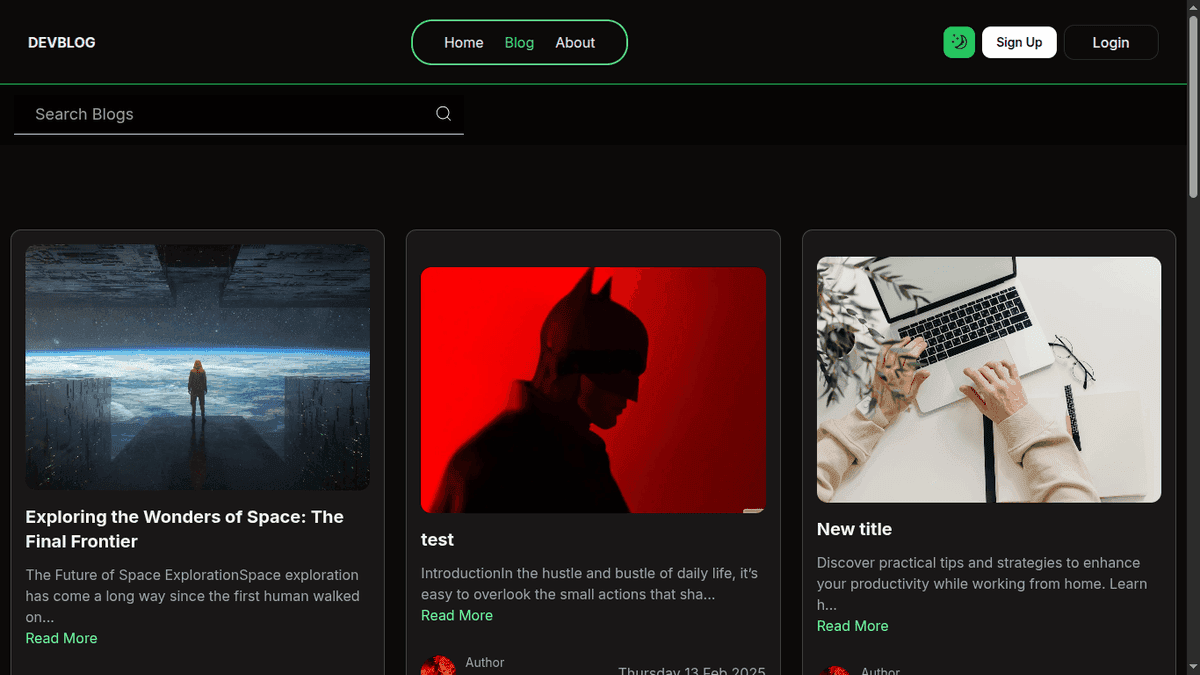The width and height of the screenshot is (1200, 675).
Task: Click the Login button
Action: coord(1110,42)
